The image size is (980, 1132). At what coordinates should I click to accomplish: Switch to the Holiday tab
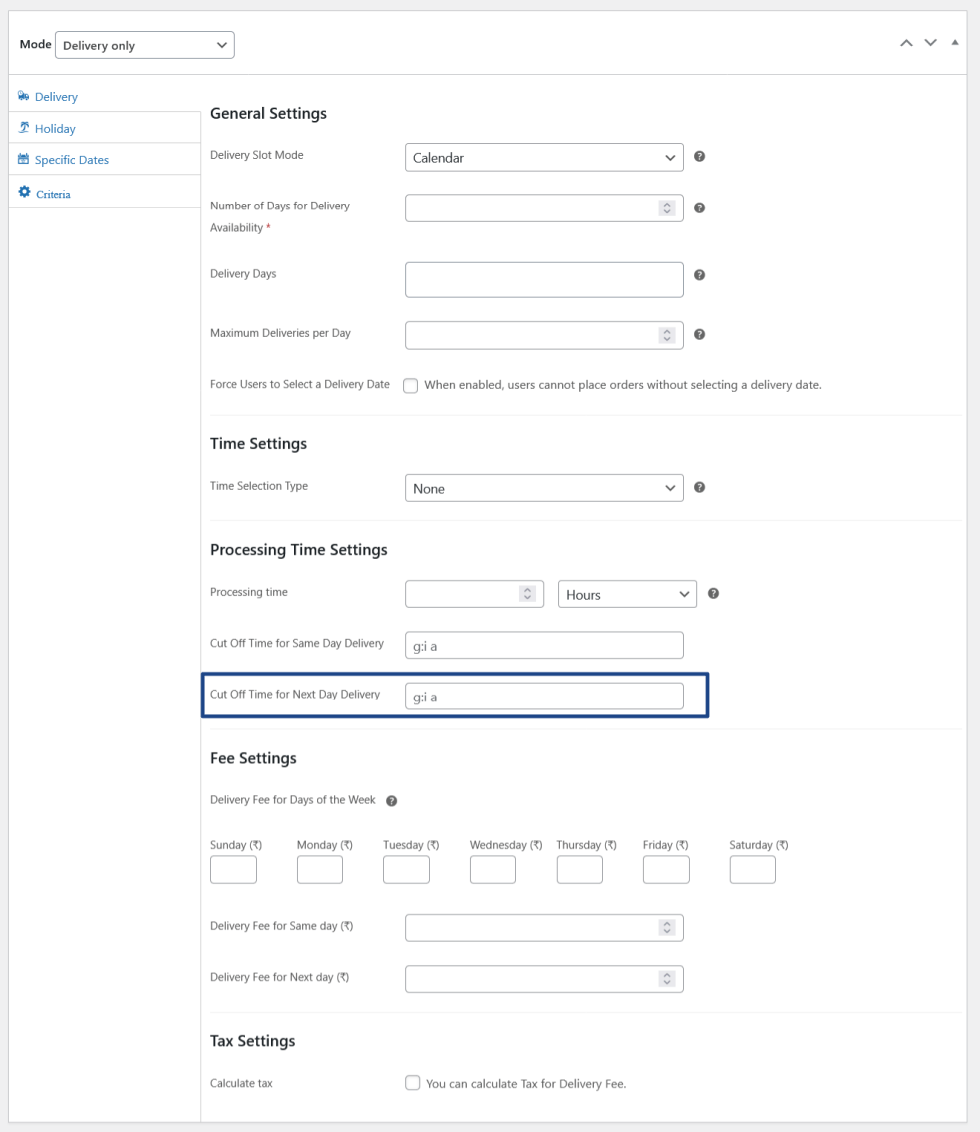point(55,128)
